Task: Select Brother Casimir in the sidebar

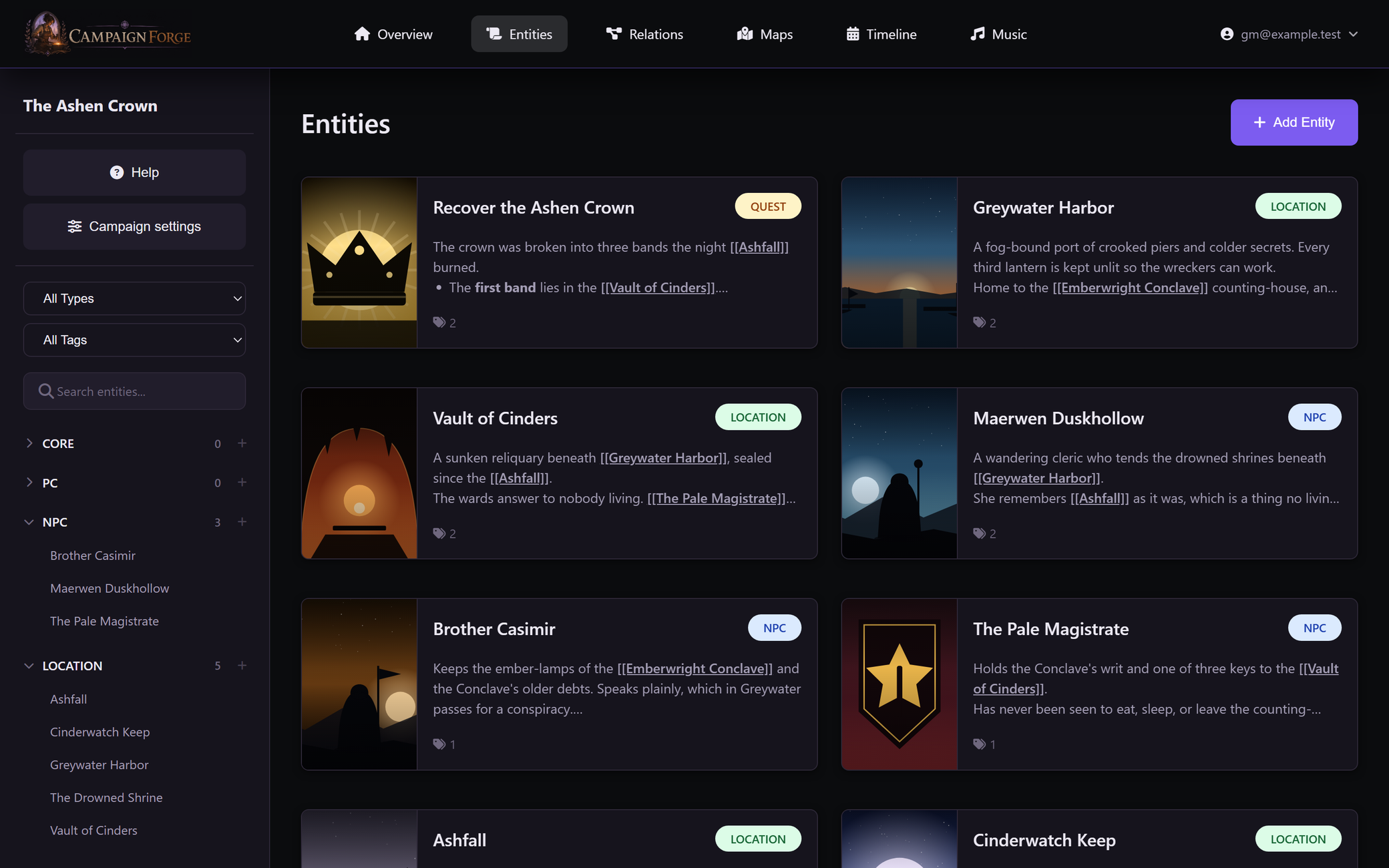Action: [93, 556]
